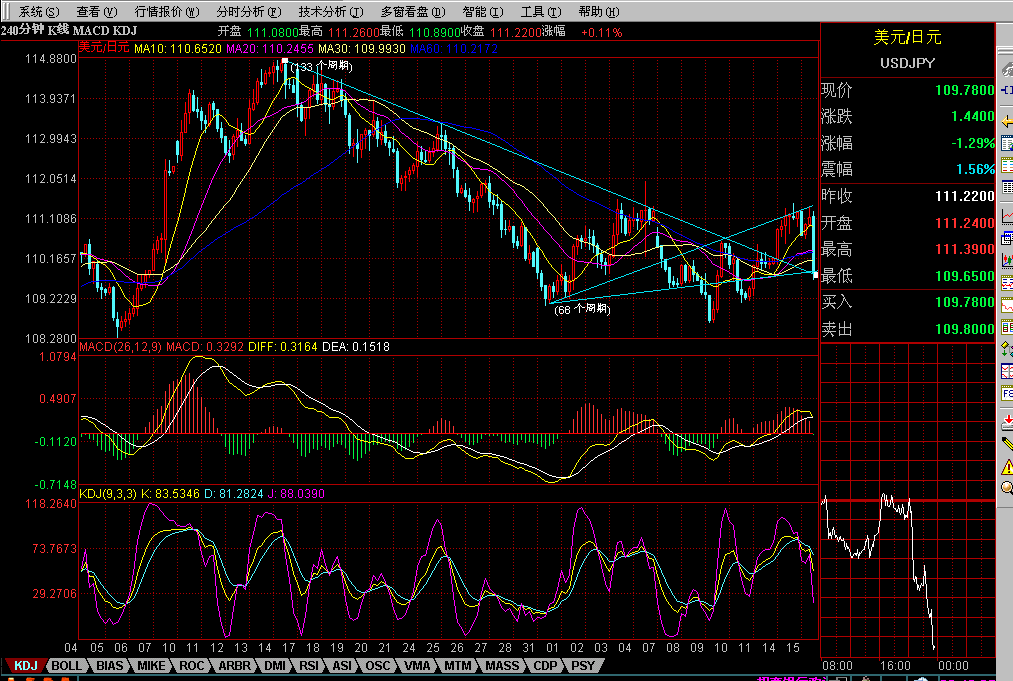The image size is (1013, 681).
Task: Switch to the VMA indicator tab
Action: pos(417,665)
